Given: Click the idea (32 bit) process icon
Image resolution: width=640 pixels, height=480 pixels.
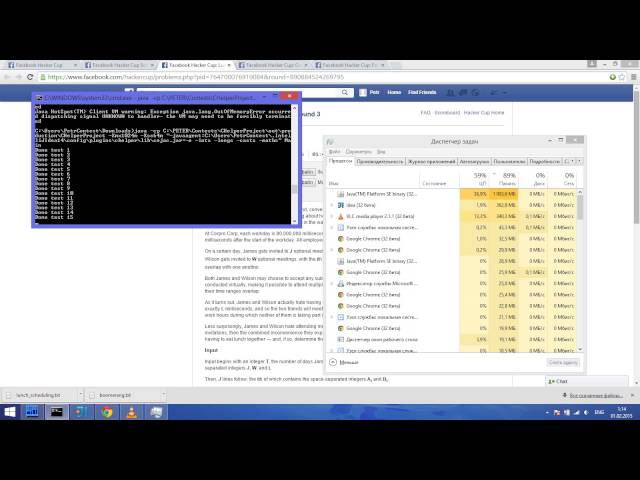Looking at the screenshot, I should point(340,205).
